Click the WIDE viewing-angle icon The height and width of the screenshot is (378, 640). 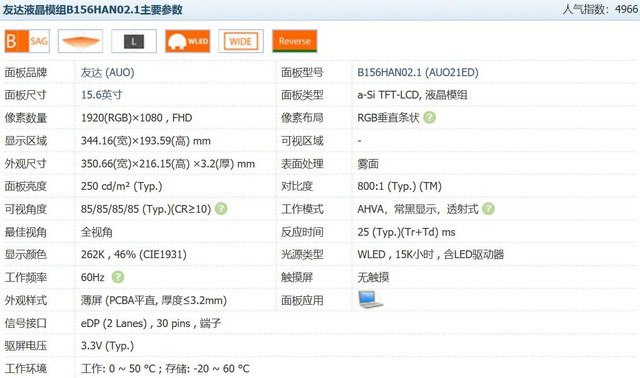pyautogui.click(x=241, y=41)
